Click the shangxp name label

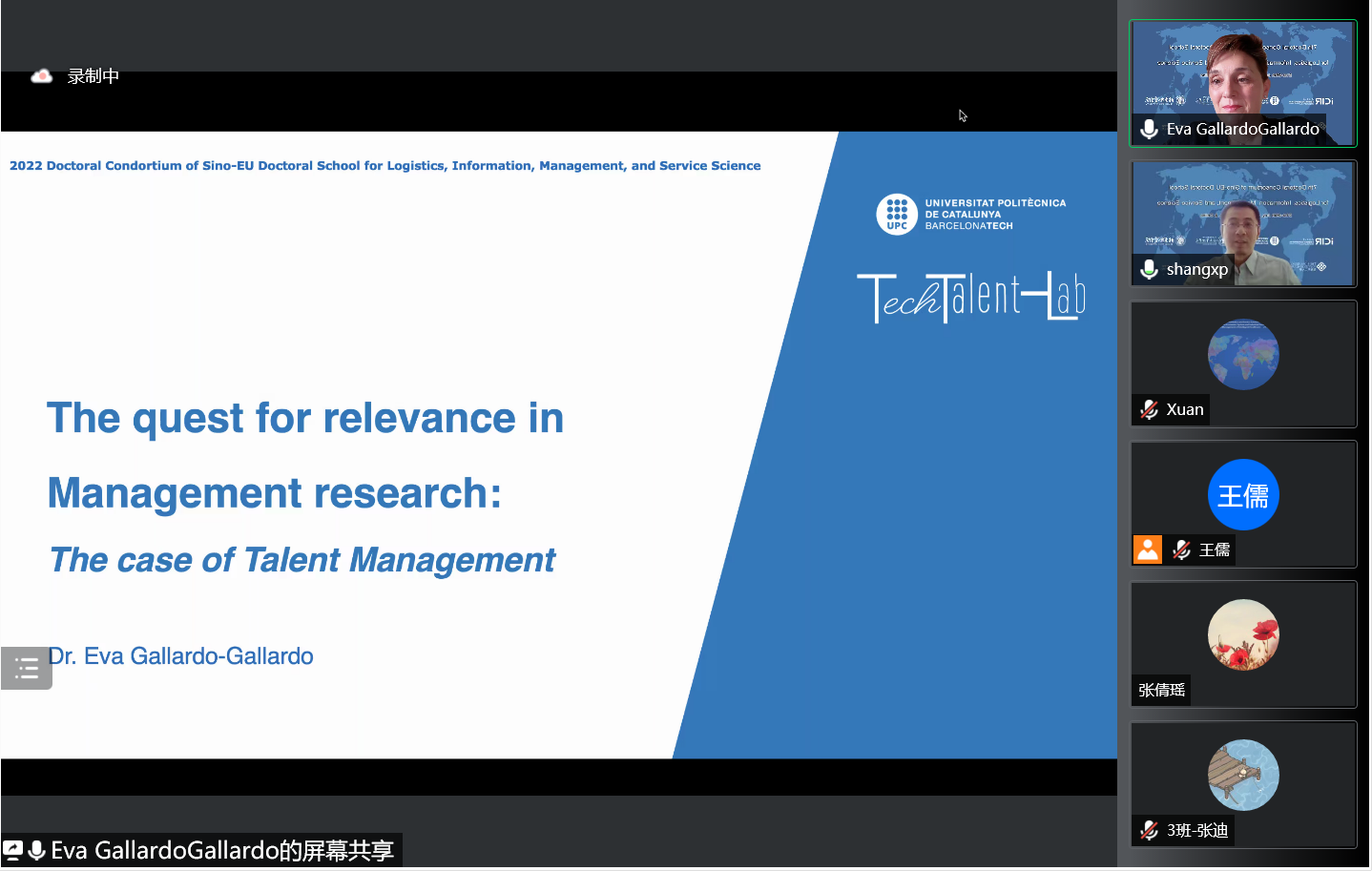pos(1196,269)
